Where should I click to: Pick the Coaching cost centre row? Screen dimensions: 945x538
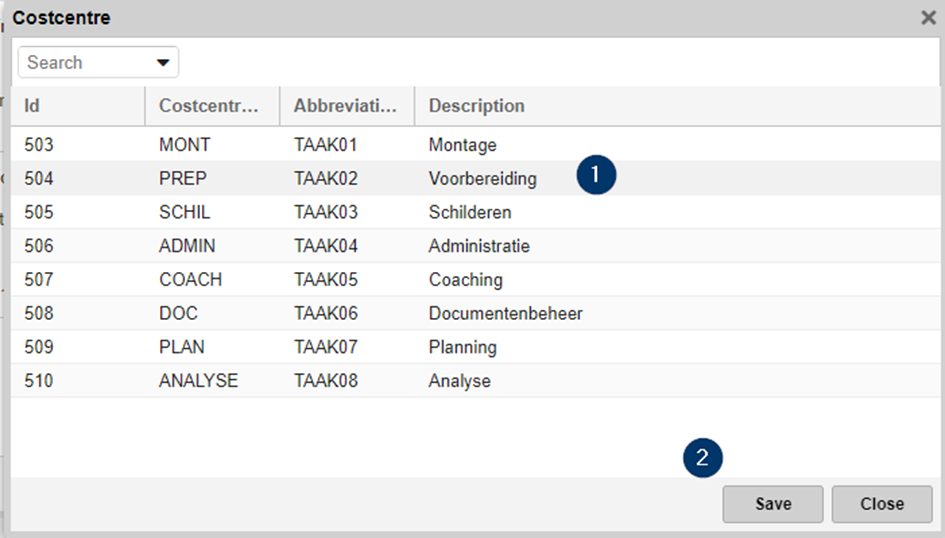point(465,280)
